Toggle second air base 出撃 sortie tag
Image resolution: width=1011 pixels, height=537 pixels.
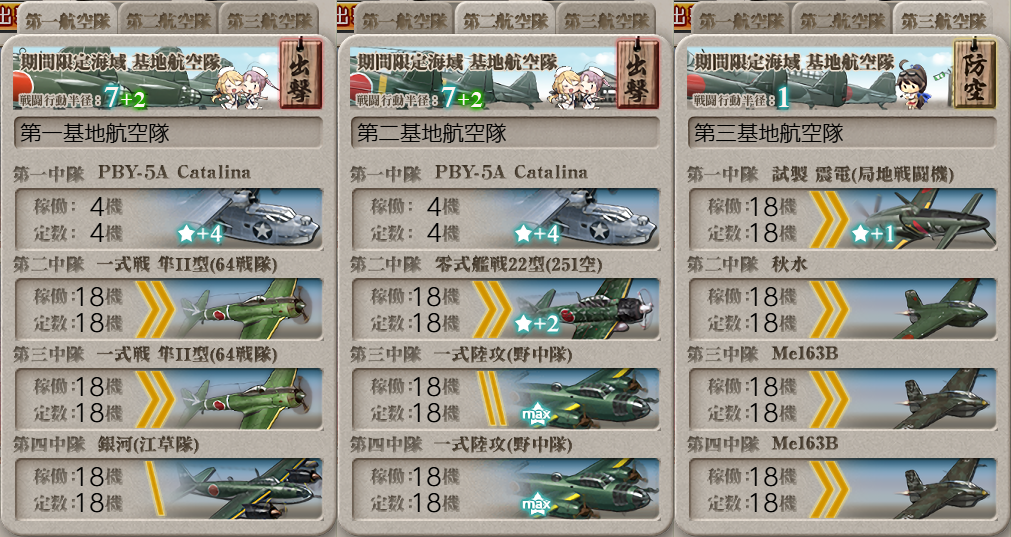click(638, 73)
